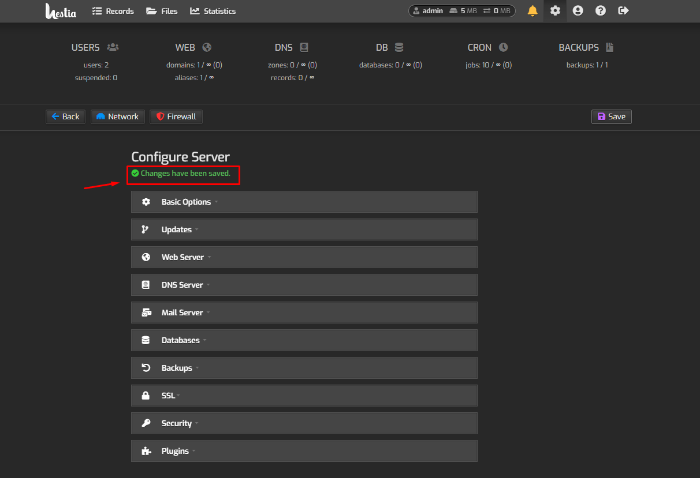Image resolution: width=700 pixels, height=478 pixels.
Task: Click the admin account usage pill
Action: [462, 11]
